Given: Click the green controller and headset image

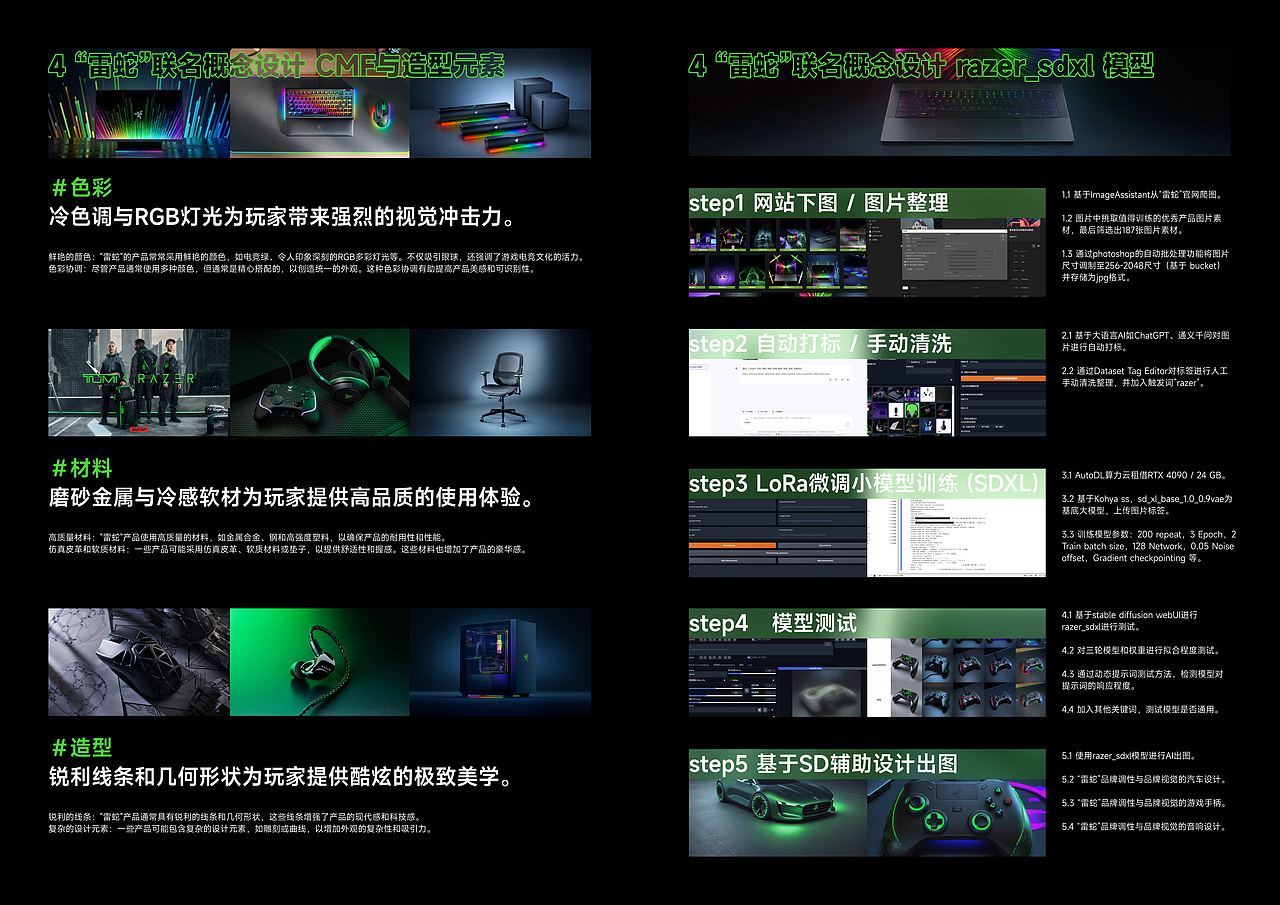Looking at the screenshot, I should pos(319,383).
